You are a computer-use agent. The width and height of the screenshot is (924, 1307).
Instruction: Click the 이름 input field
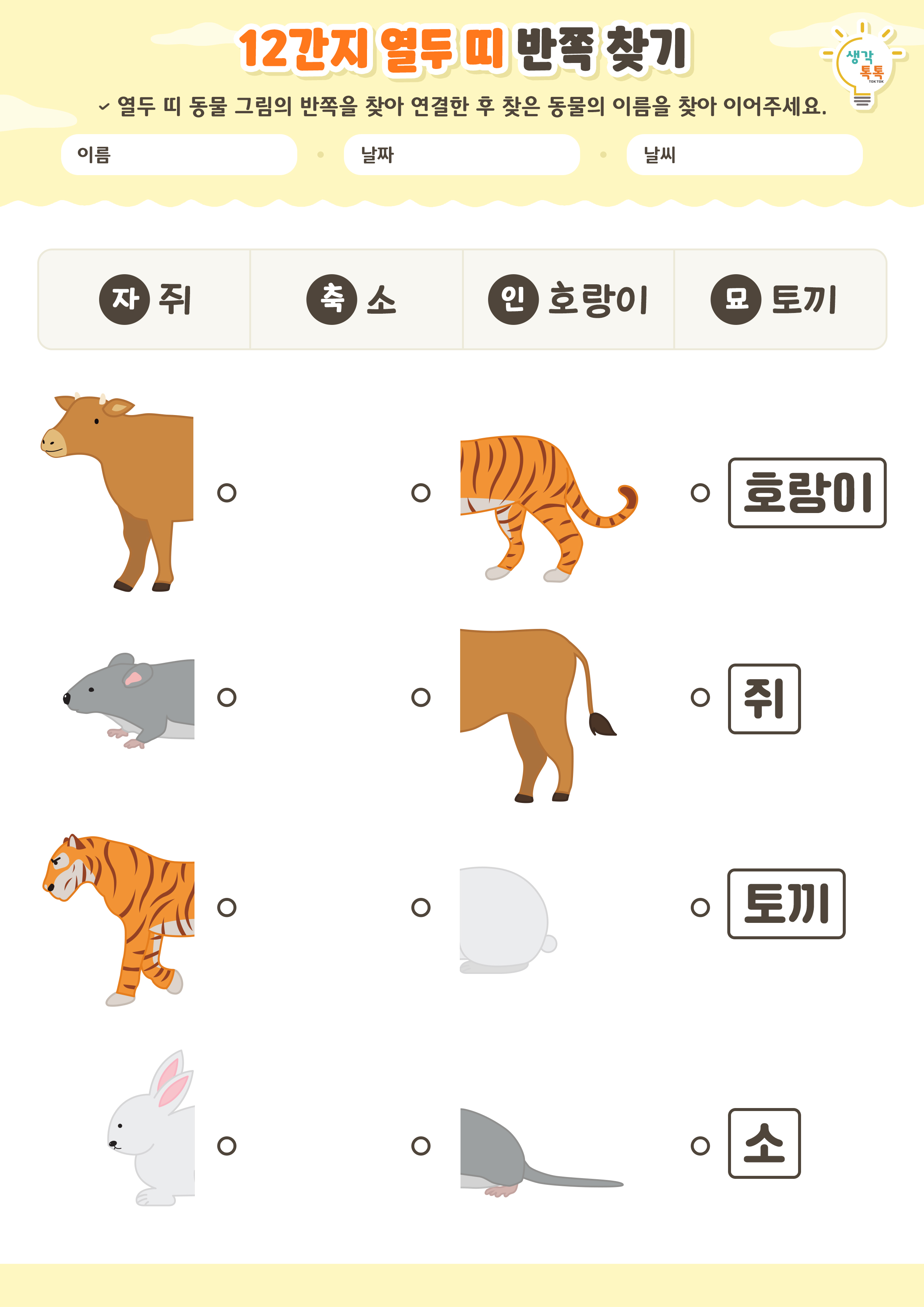pos(179,155)
